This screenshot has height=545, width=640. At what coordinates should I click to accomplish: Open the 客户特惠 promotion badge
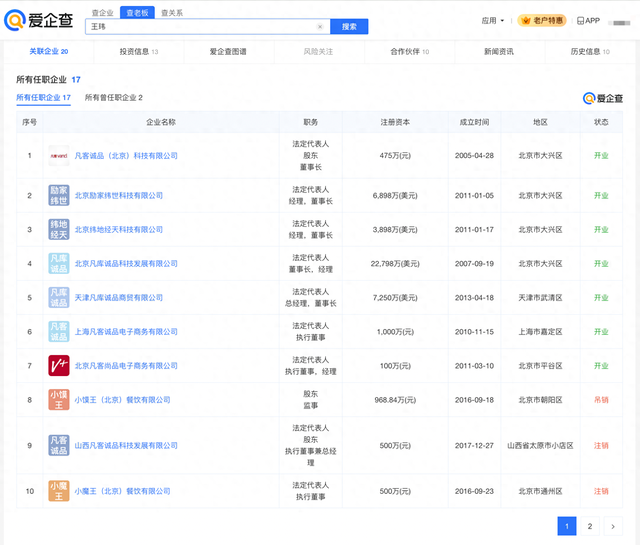542,20
